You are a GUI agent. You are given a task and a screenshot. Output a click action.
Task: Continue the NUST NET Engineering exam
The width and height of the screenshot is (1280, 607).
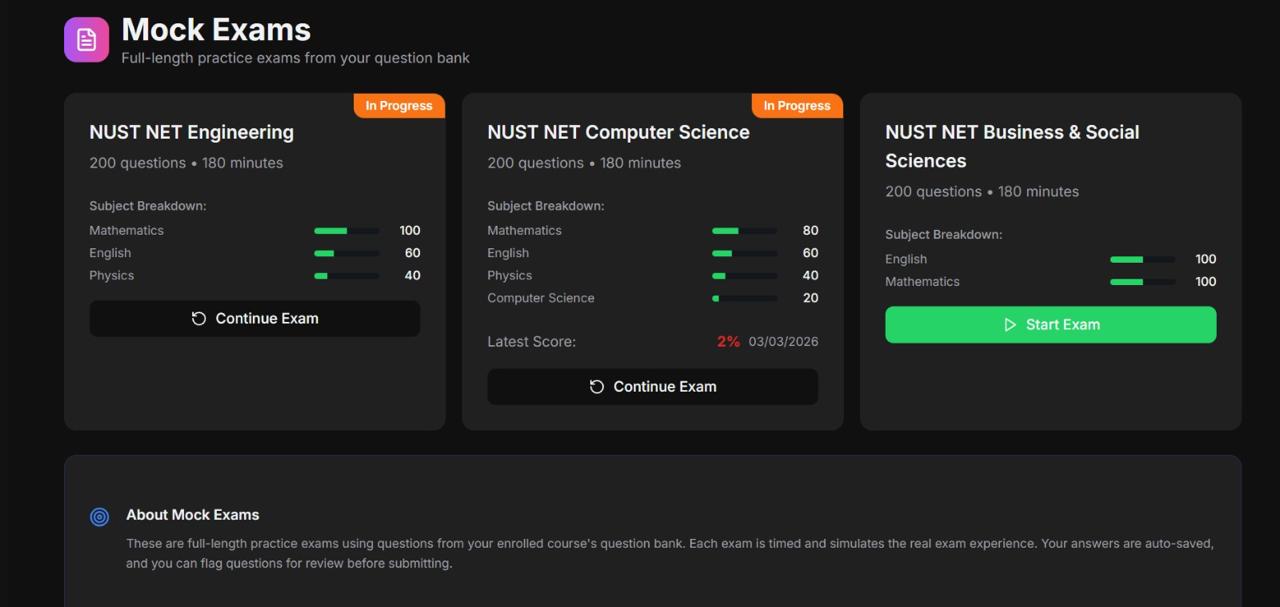pos(255,318)
